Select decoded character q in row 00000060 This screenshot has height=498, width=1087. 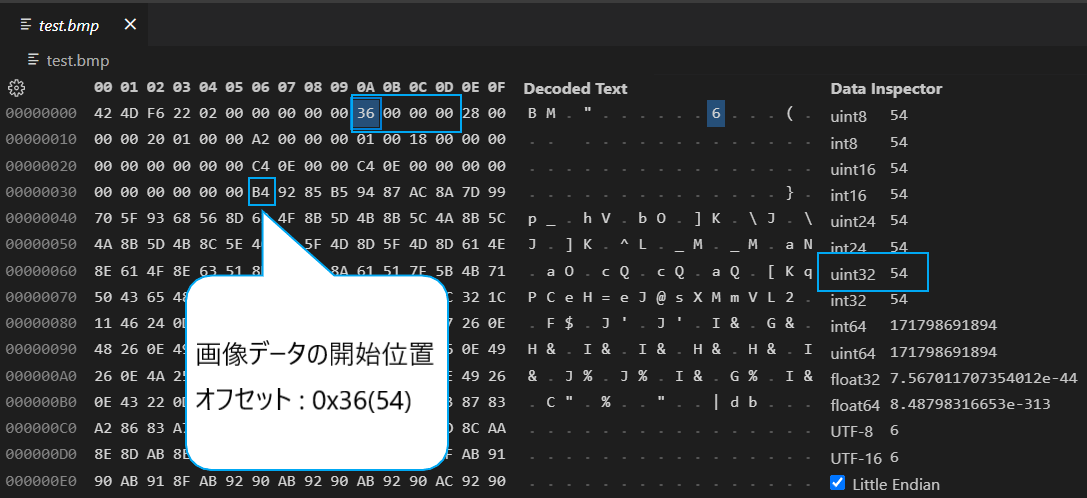coord(808,271)
